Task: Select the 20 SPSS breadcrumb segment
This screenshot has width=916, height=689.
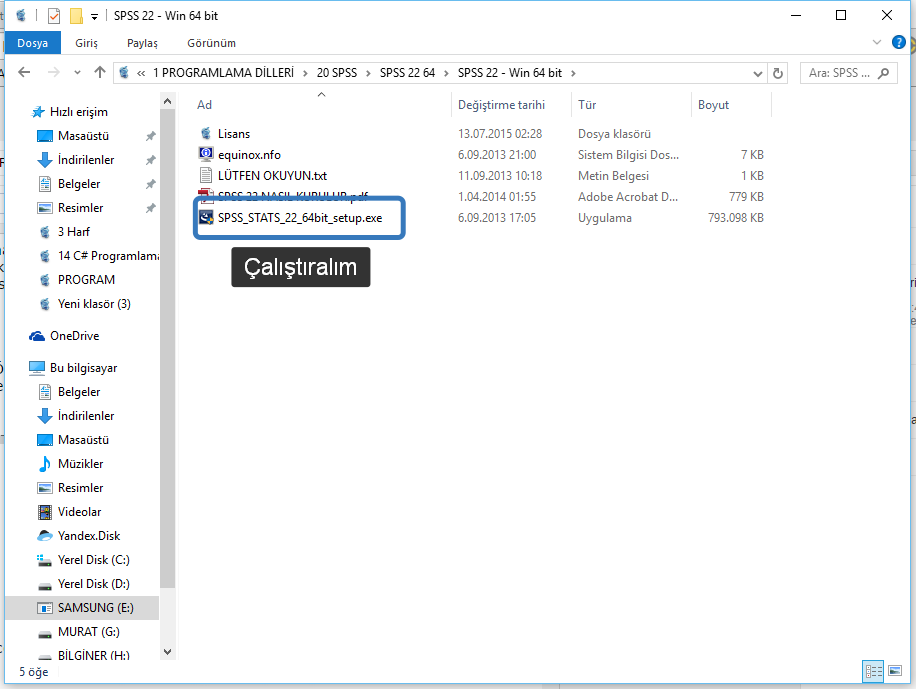Action: (336, 73)
